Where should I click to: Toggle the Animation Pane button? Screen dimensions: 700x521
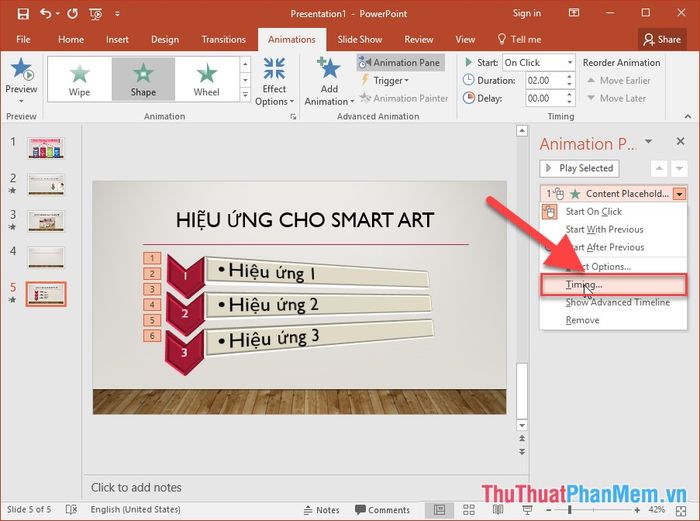coord(400,63)
